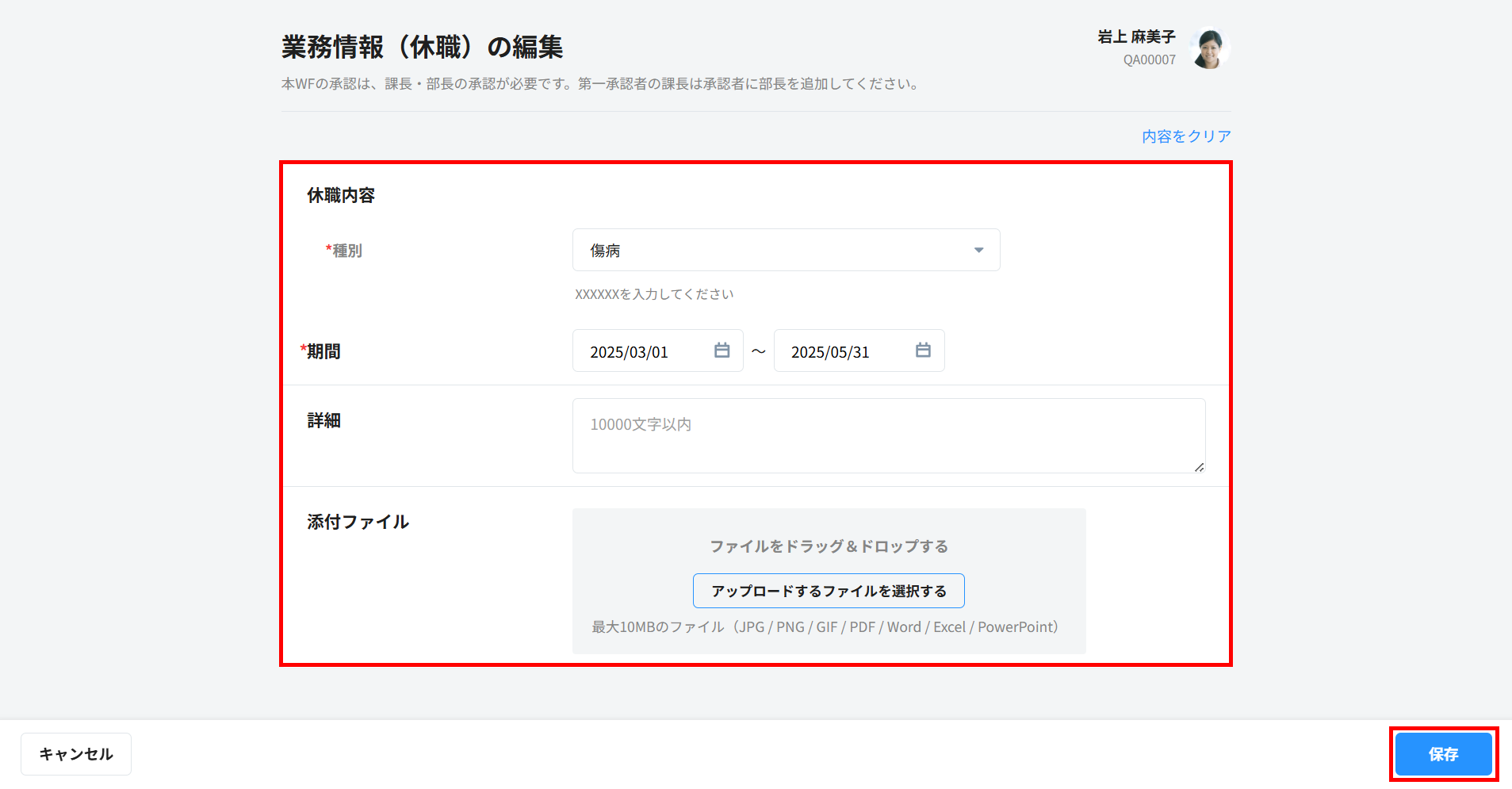Click the page title 業務情報（休職）の編集
Viewport: 1512px width, 789px height.
(422, 48)
